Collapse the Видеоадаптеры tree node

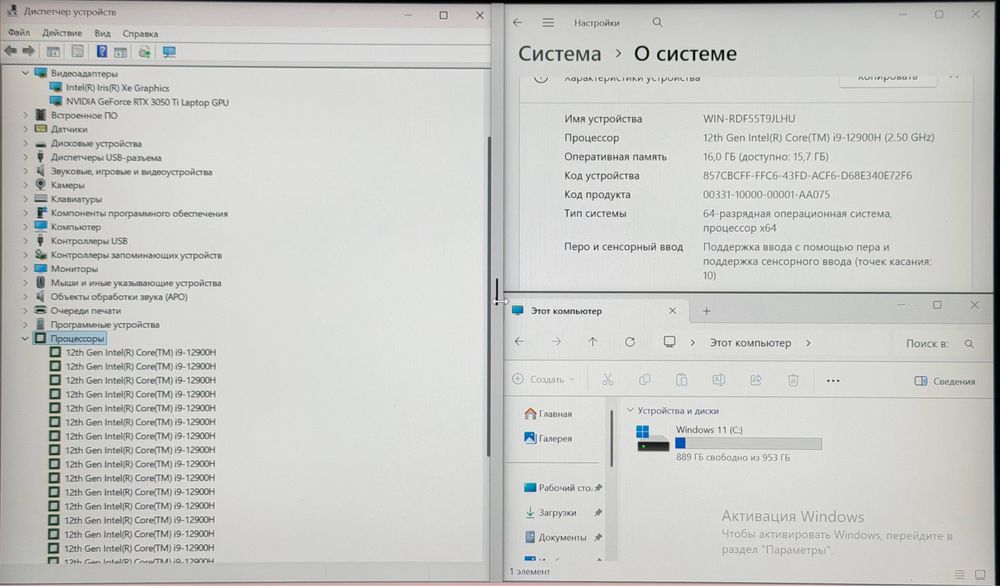[x=26, y=73]
